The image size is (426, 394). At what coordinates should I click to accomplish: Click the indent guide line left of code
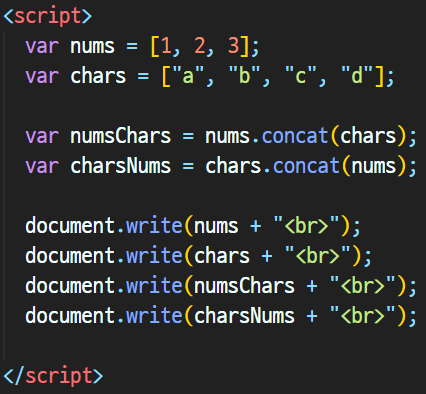point(4,196)
